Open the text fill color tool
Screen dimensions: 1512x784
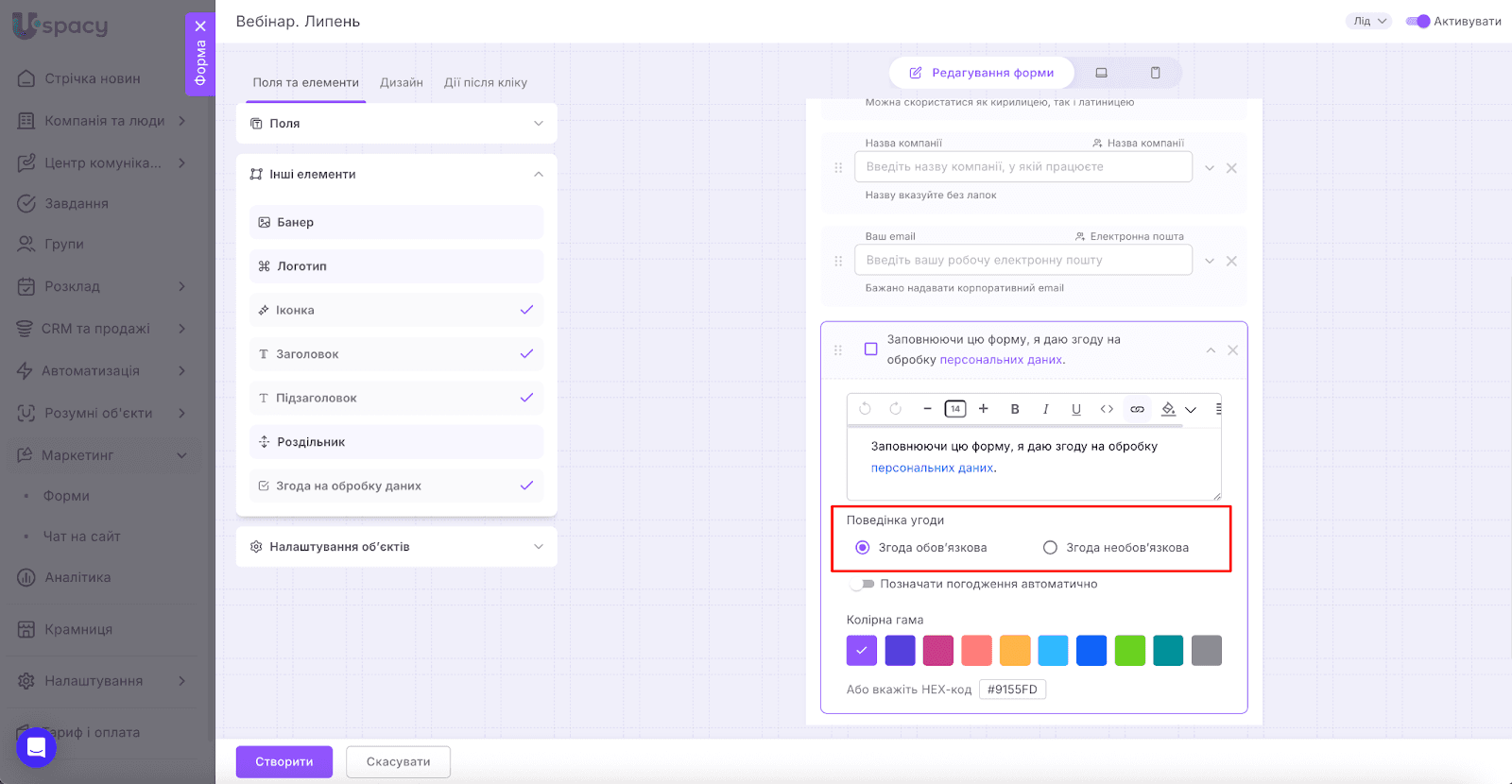1169,409
